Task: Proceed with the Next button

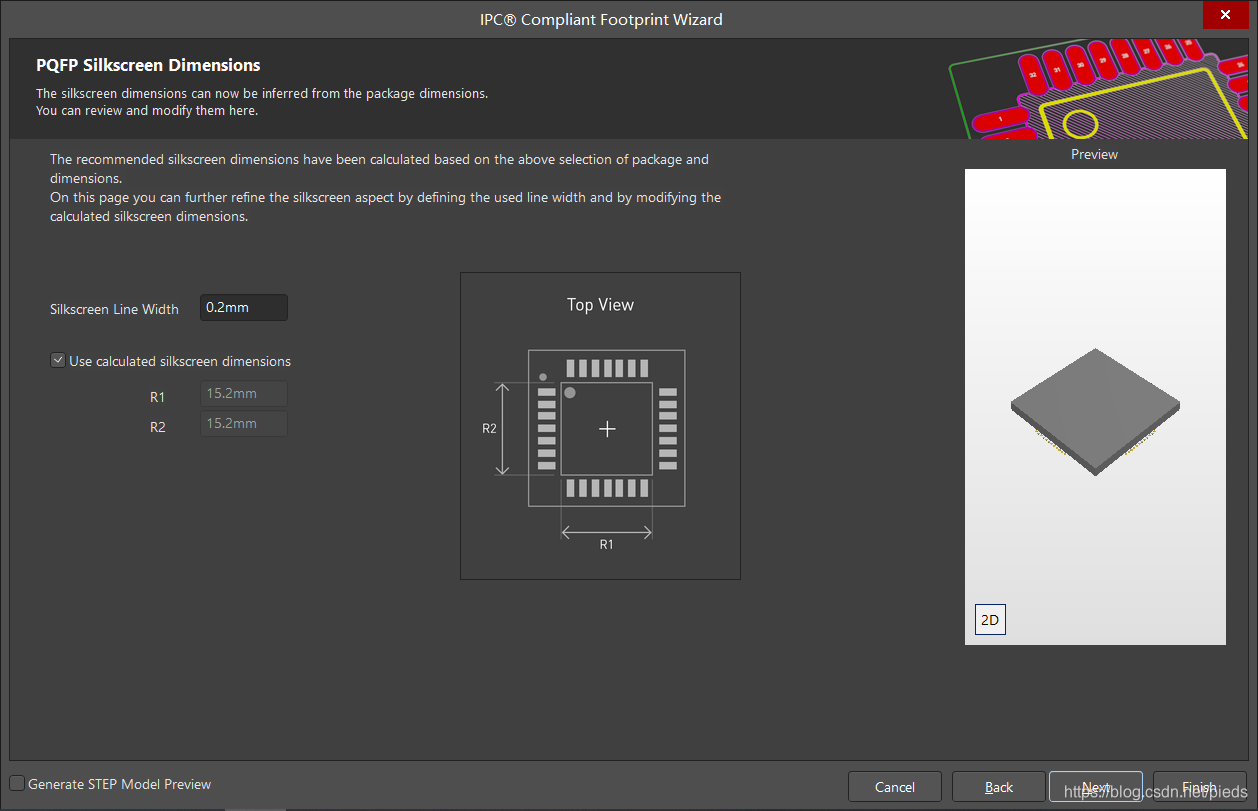Action: 1095,787
